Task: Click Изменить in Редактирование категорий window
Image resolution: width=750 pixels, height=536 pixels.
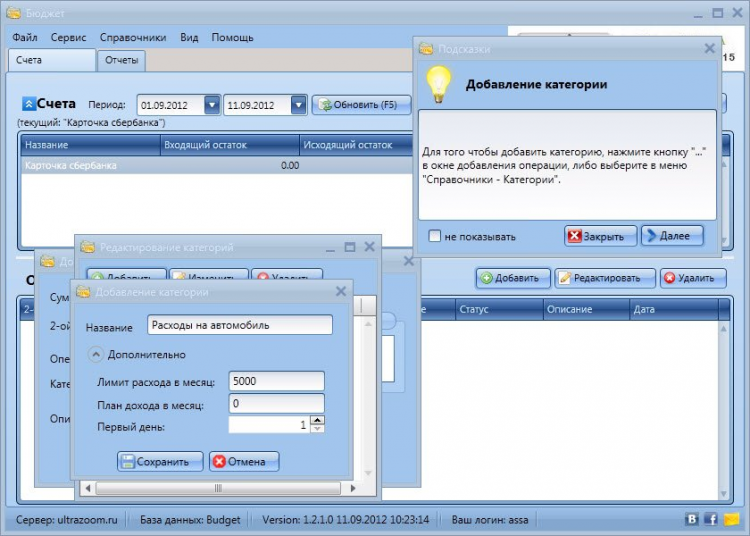Action: [210, 275]
